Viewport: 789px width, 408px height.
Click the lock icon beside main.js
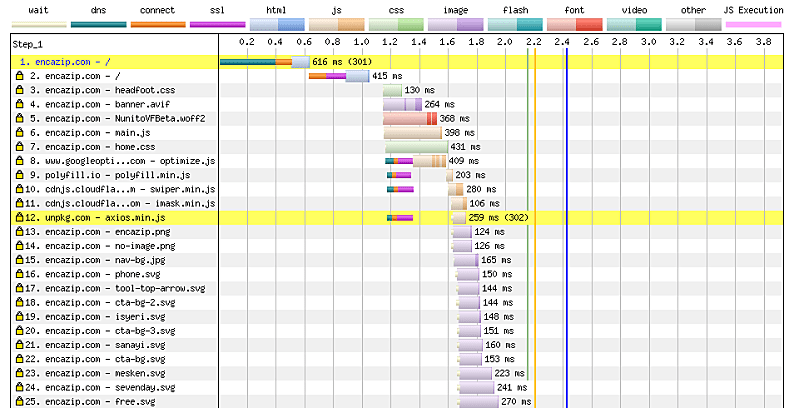[20, 133]
